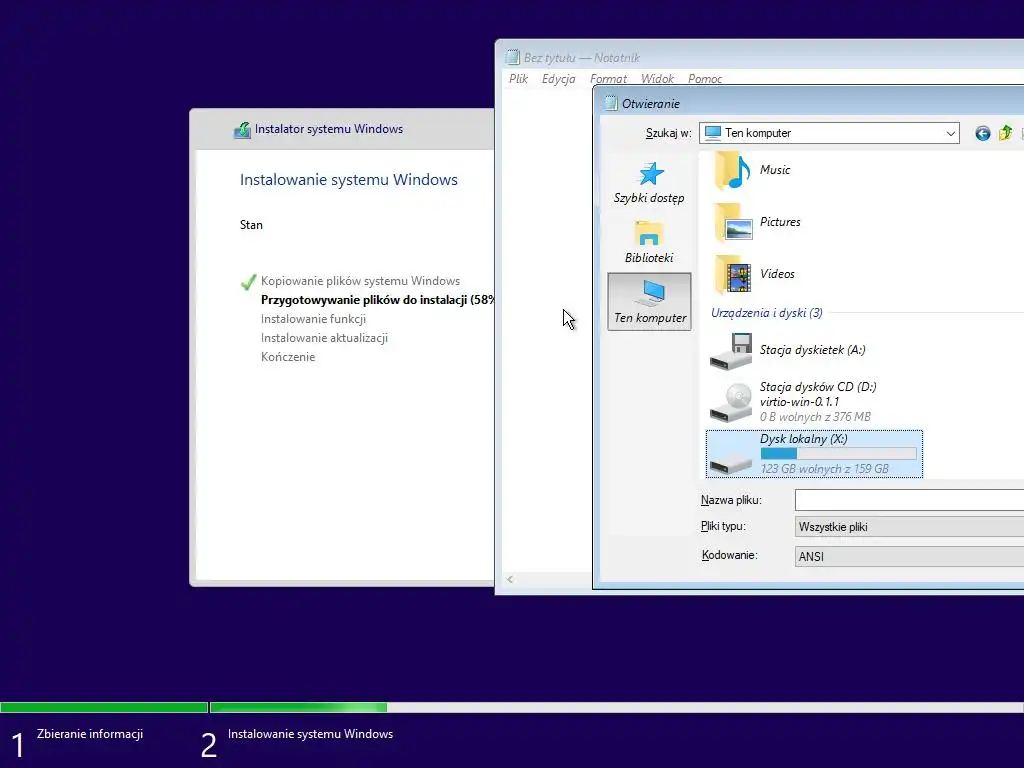Open the Plik menu in Notatnik
The height and width of the screenshot is (768, 1024).
[x=519, y=78]
